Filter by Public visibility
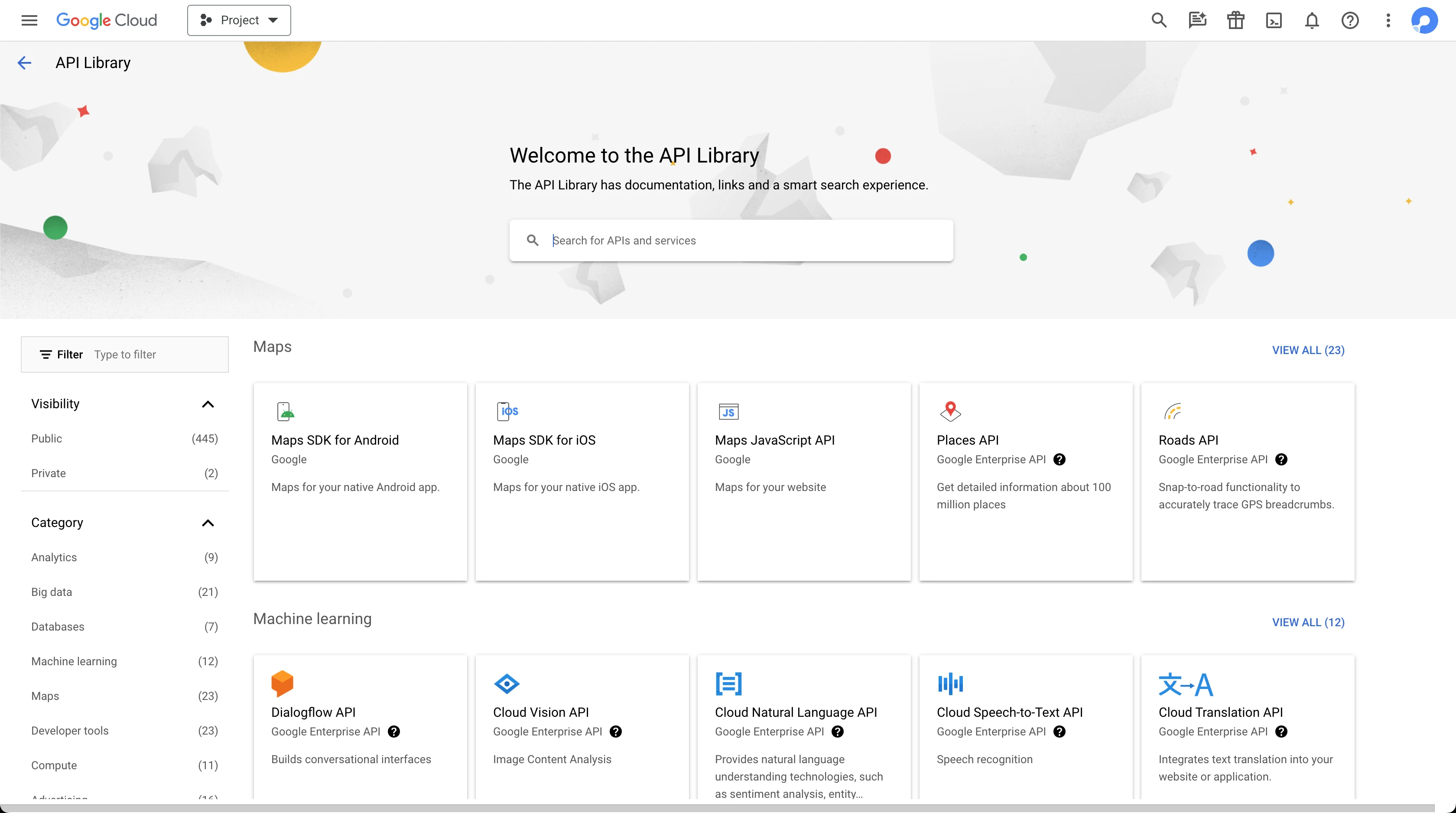 (47, 439)
